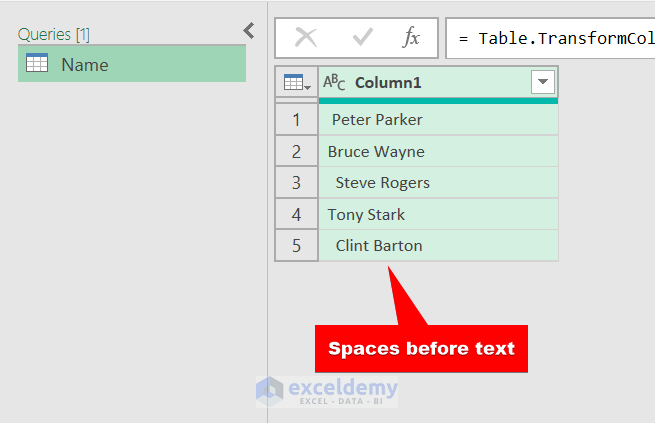Click into the formula bar text field
Viewport: 655px width, 423px height.
click(x=550, y=38)
